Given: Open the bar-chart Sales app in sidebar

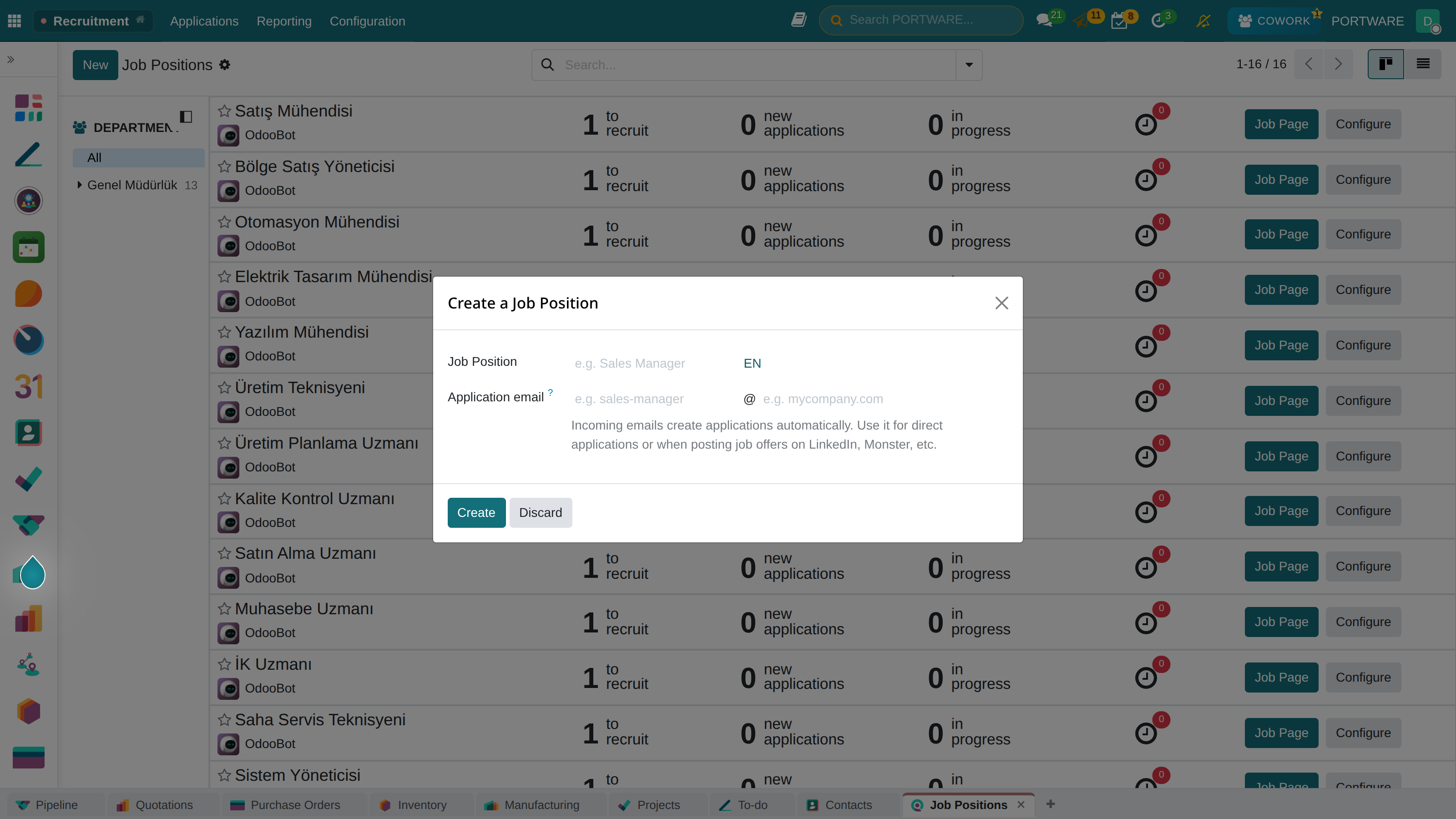Looking at the screenshot, I should tap(28, 619).
